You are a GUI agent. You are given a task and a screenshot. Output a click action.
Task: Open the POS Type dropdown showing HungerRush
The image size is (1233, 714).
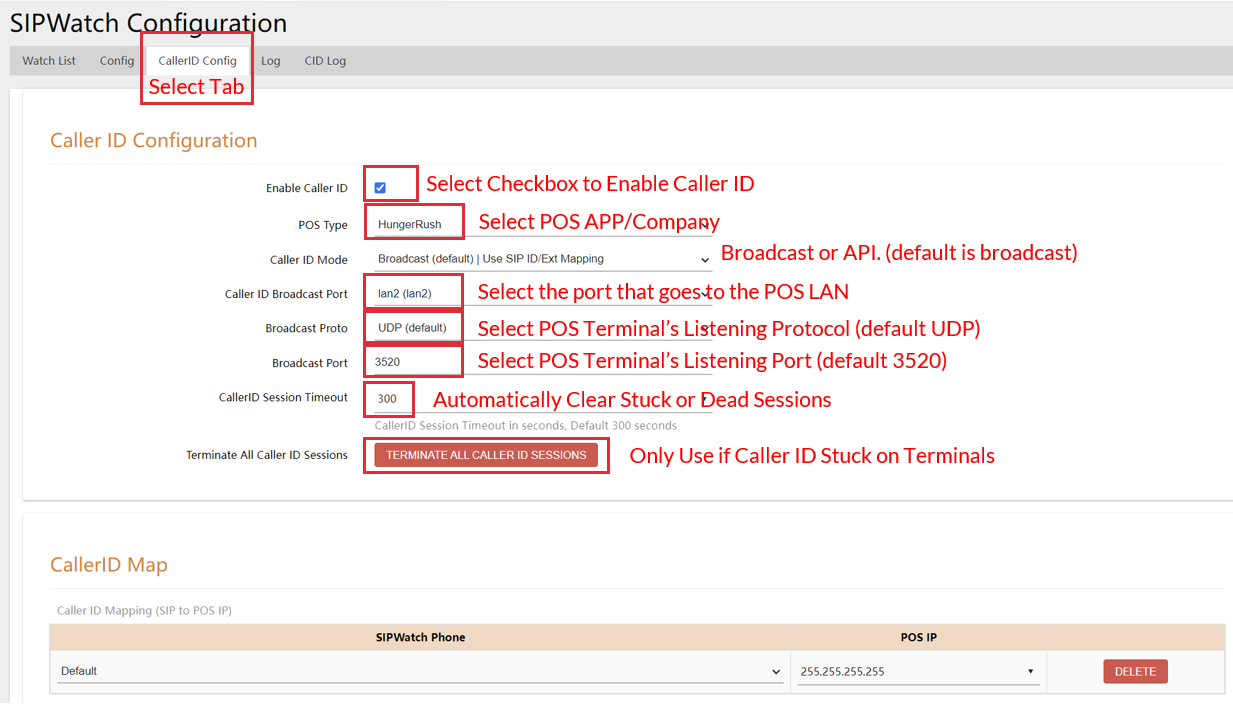540,225
